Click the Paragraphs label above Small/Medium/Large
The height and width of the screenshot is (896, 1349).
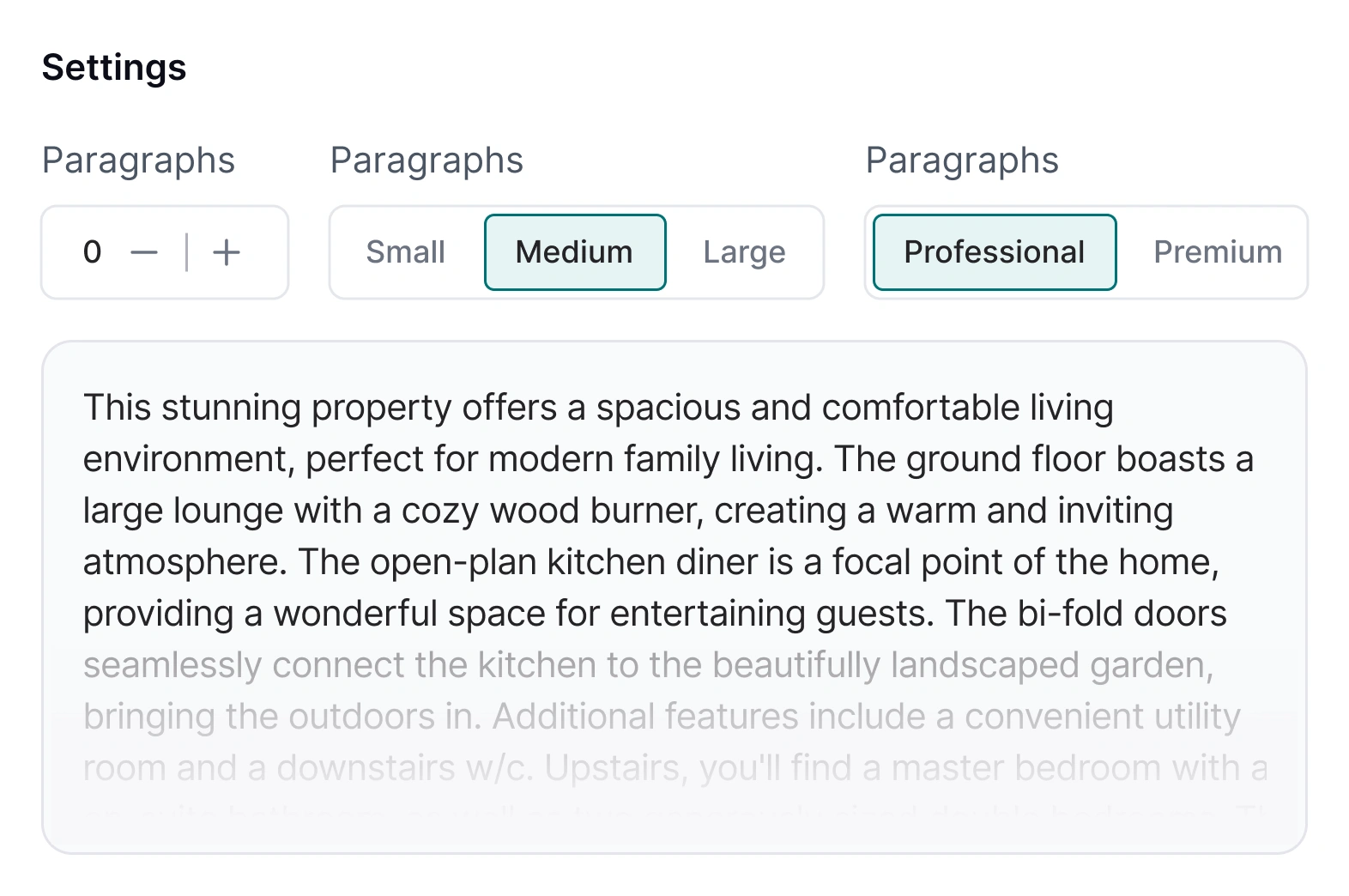pos(426,160)
